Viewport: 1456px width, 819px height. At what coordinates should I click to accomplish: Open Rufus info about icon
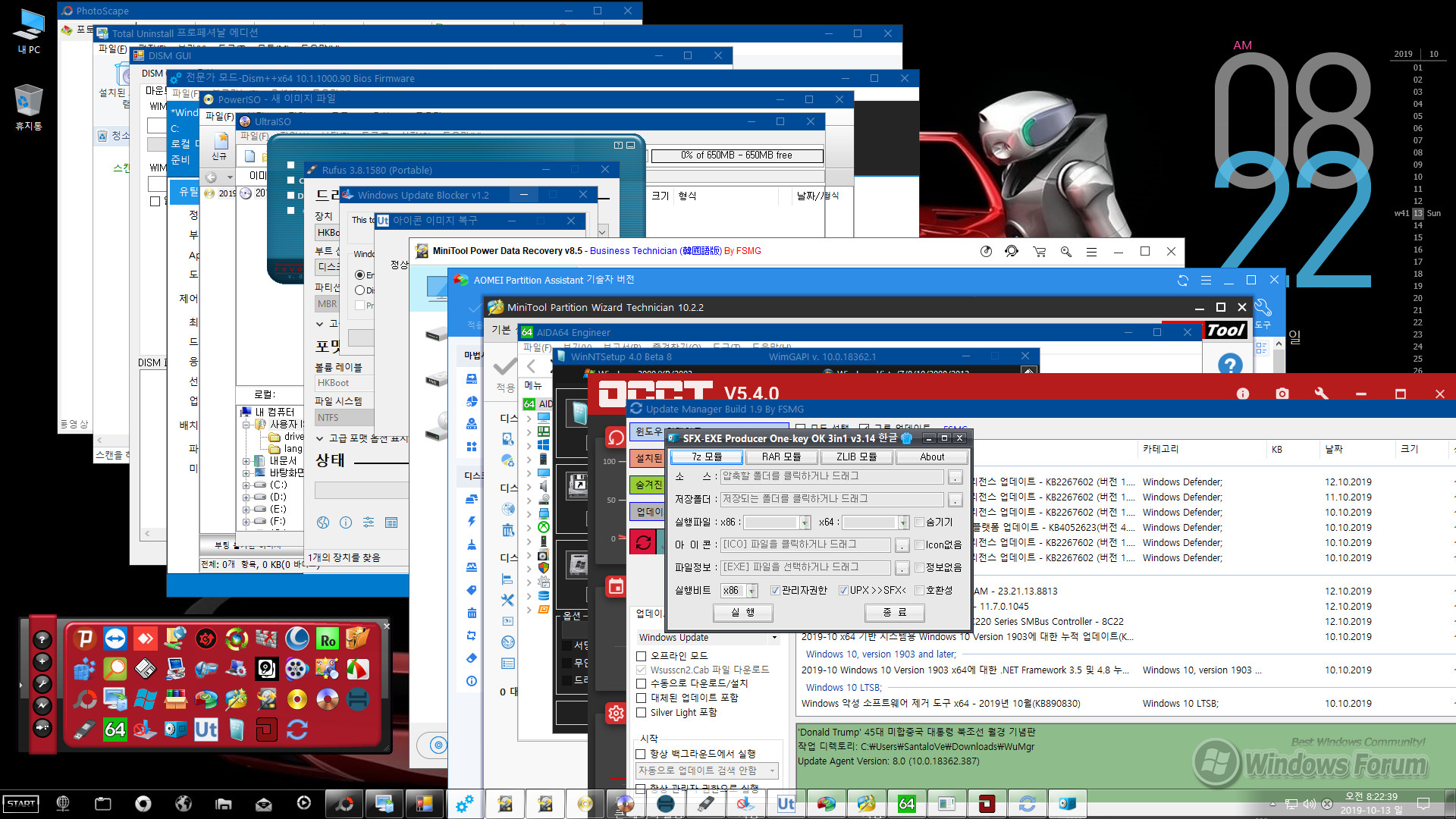tap(346, 522)
